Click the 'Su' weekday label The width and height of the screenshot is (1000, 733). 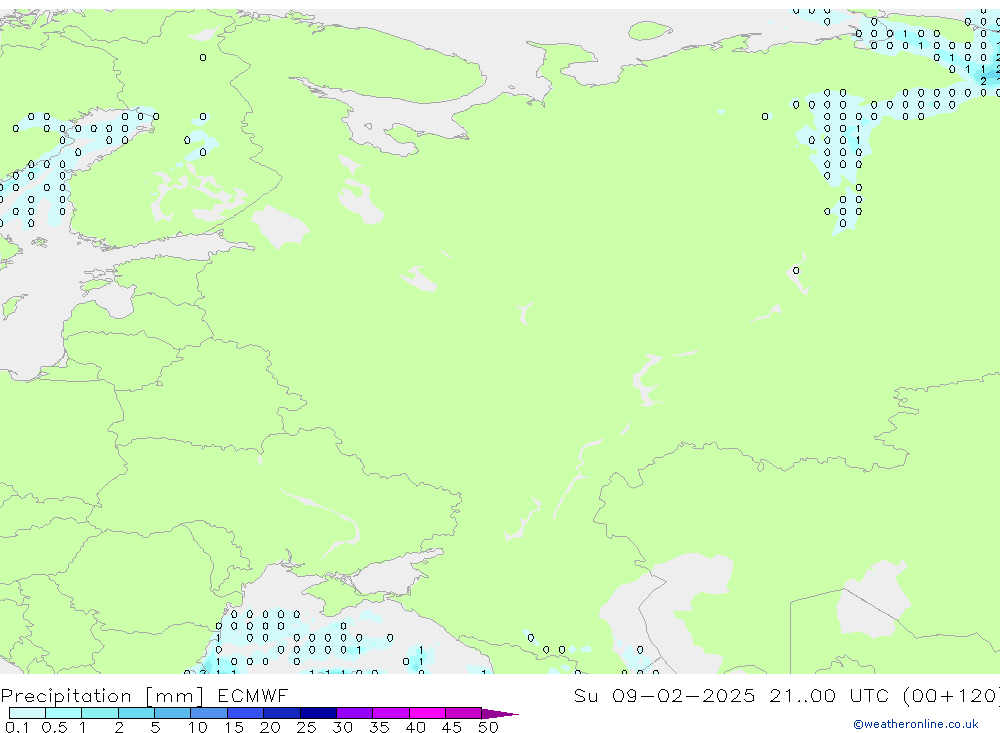coord(585,695)
